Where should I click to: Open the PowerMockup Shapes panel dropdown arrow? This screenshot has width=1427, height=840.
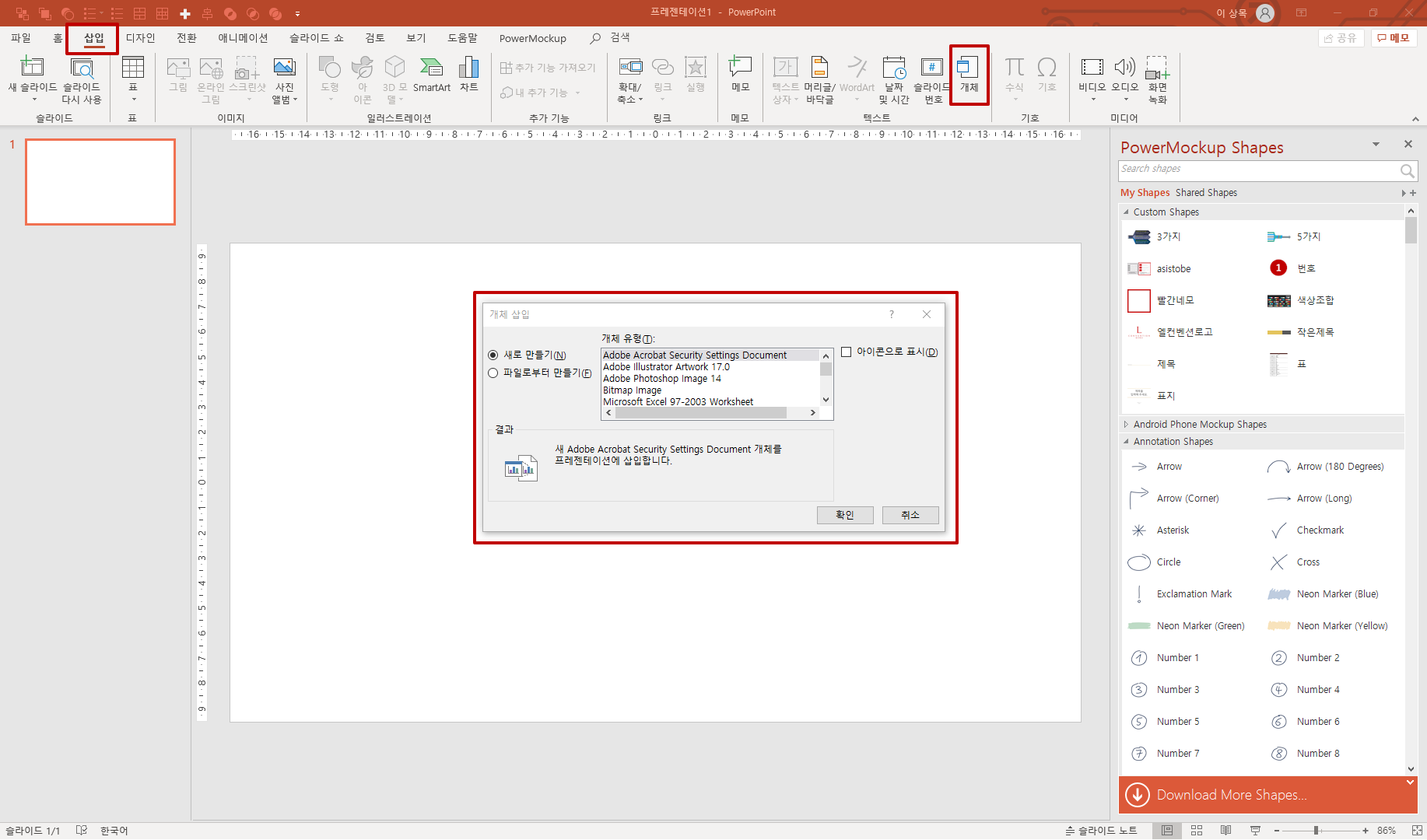(1376, 145)
